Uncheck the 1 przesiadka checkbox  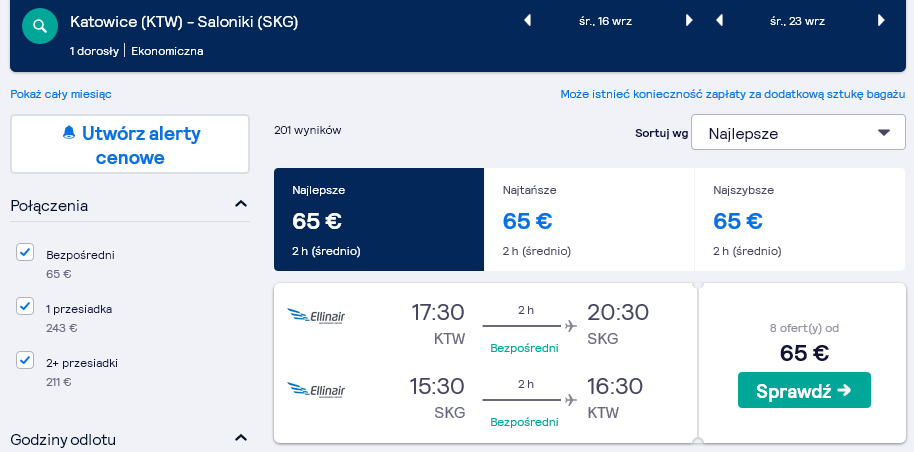[25, 306]
